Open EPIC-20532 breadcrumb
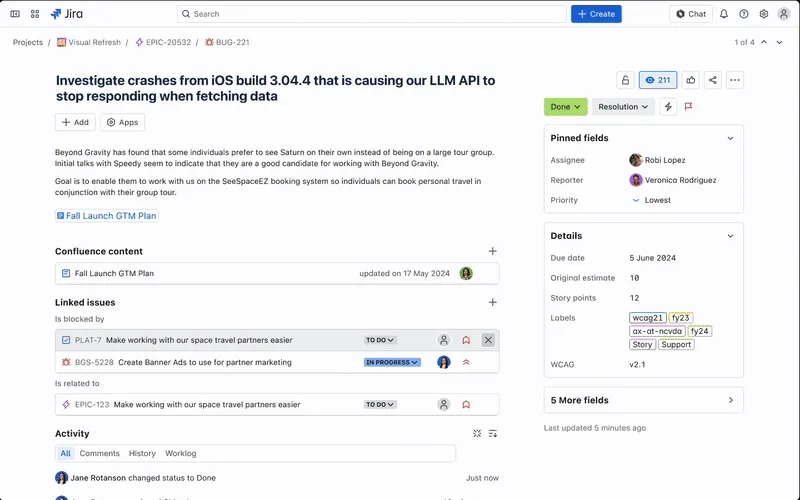The image size is (800, 500). pos(163,42)
